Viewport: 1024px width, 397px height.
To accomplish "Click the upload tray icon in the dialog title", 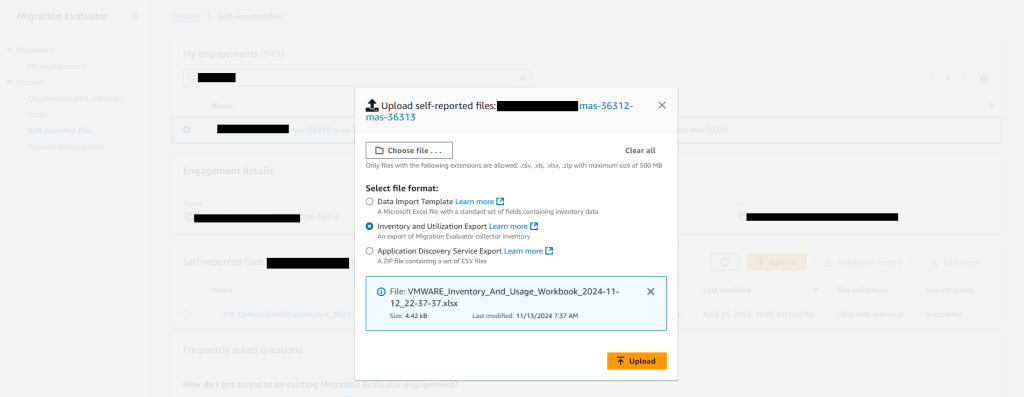I will tap(372, 105).
